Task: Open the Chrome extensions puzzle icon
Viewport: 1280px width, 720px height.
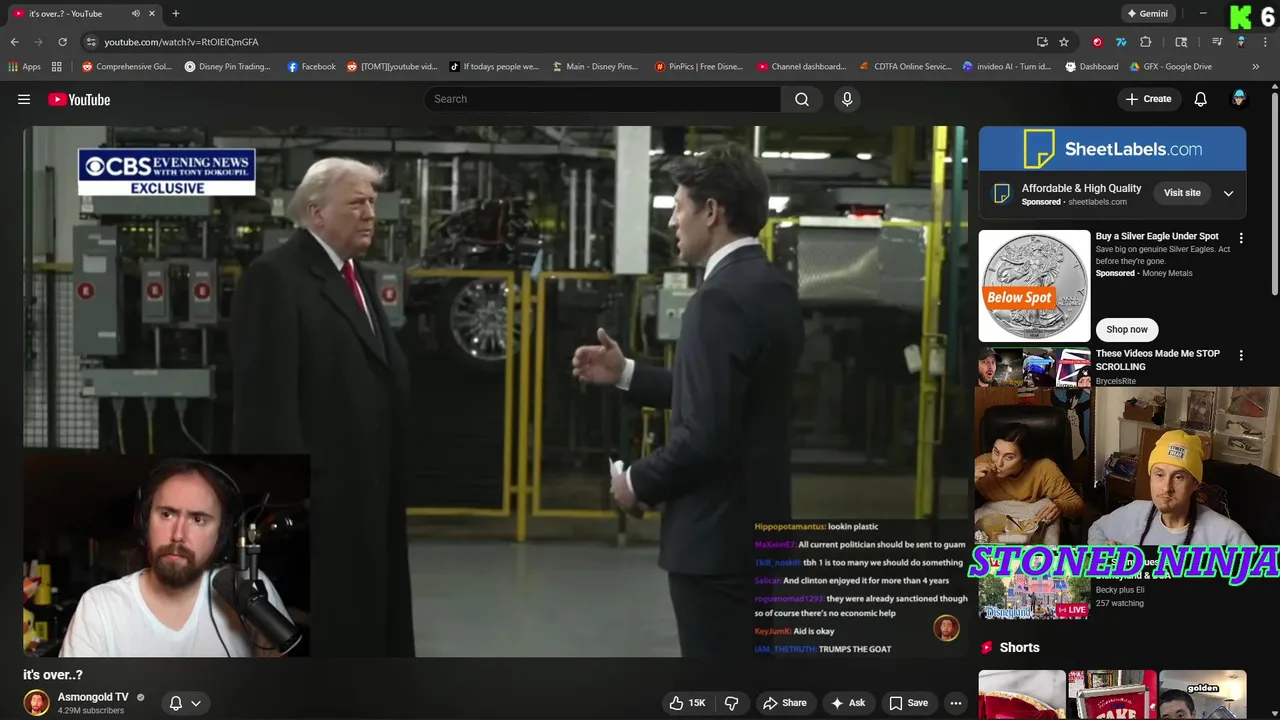Action: coord(1146,42)
